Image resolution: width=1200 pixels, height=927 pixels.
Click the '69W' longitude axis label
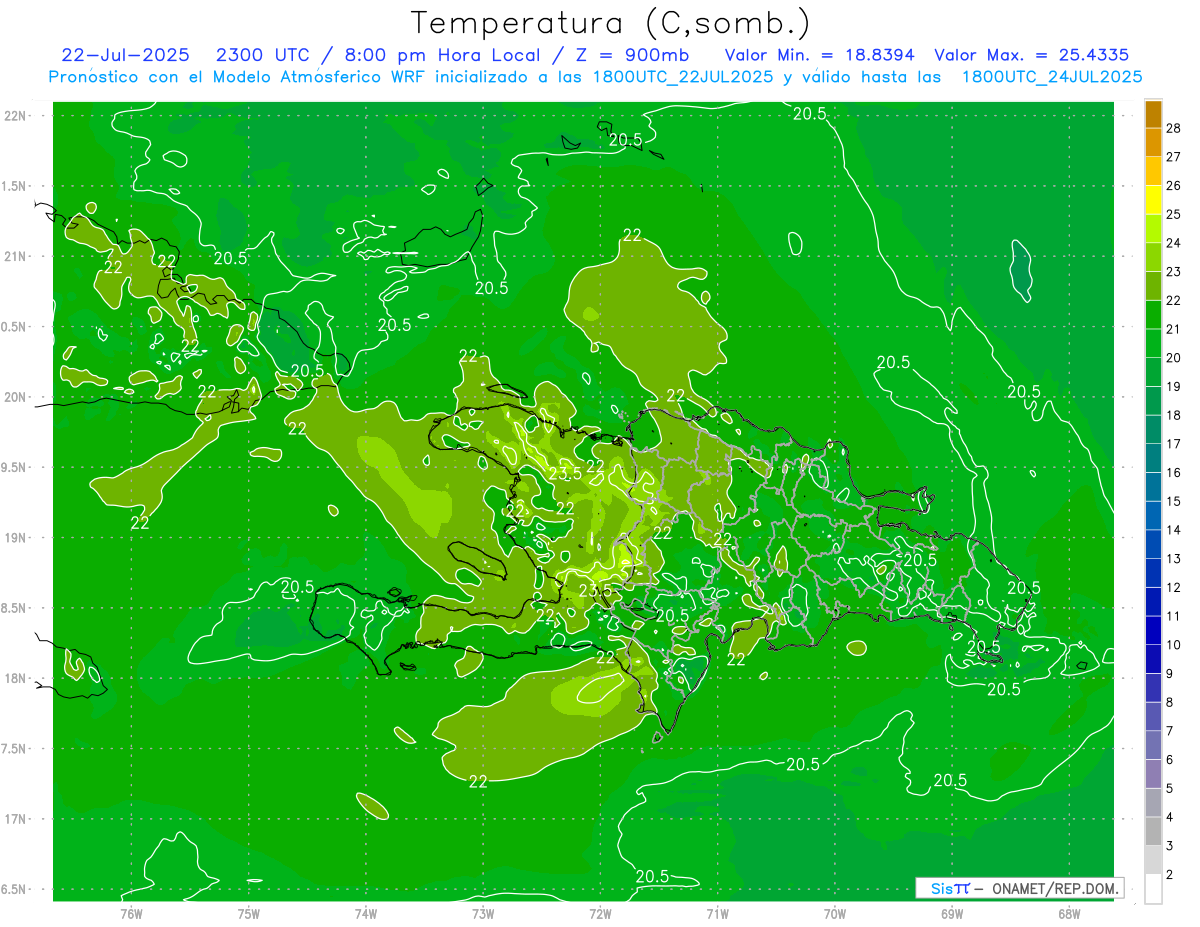click(952, 913)
